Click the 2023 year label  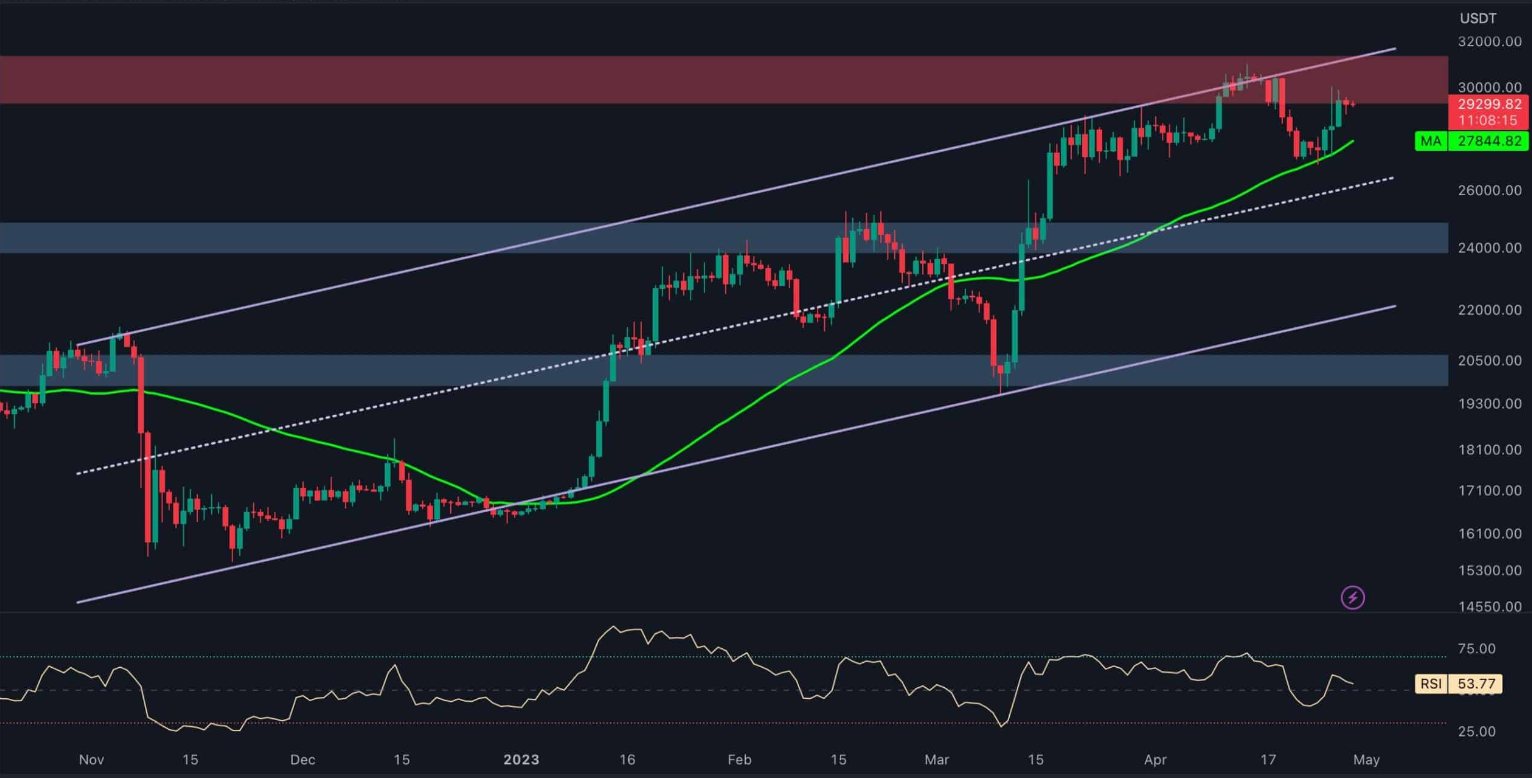tap(521, 760)
